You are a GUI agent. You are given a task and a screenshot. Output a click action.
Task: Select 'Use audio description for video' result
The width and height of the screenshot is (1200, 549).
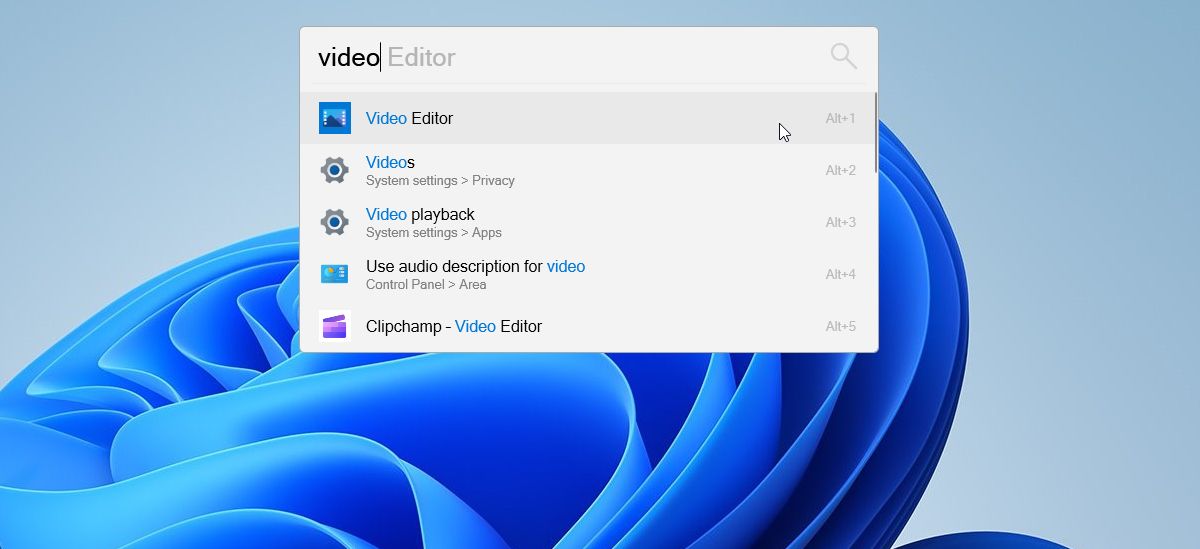pyautogui.click(x=588, y=274)
